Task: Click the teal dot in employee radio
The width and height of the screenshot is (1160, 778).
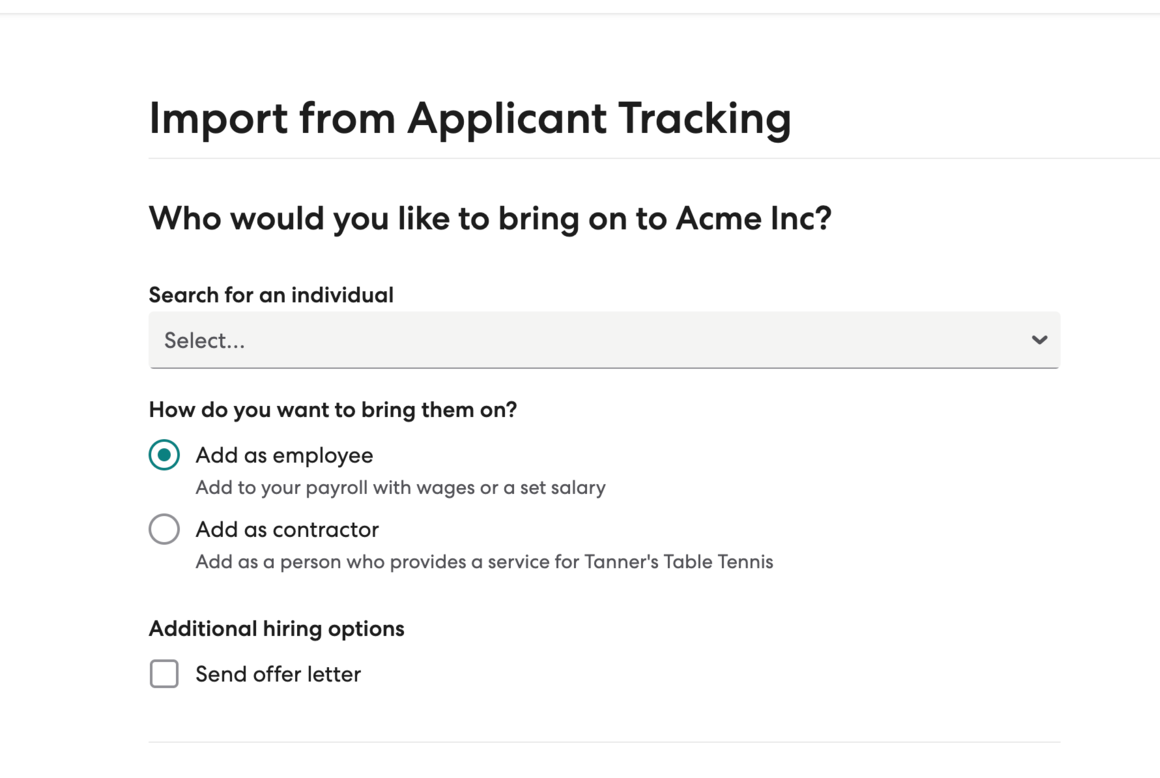Action: pyautogui.click(x=164, y=455)
